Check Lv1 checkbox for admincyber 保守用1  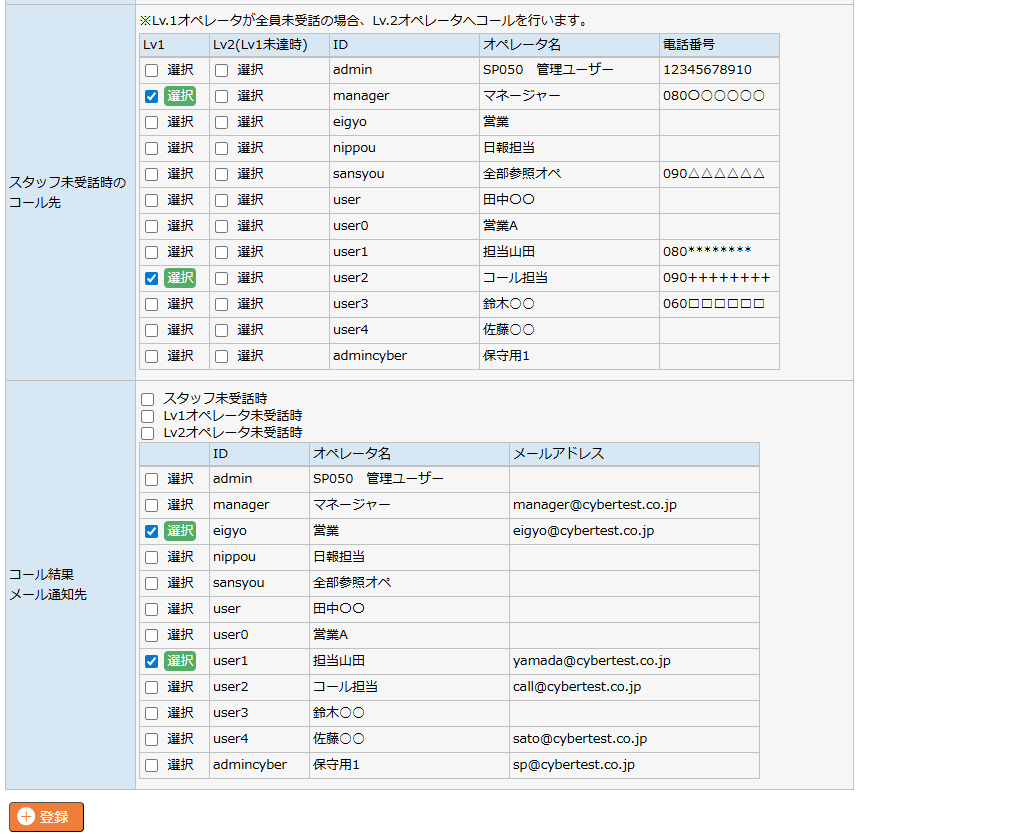(152, 356)
